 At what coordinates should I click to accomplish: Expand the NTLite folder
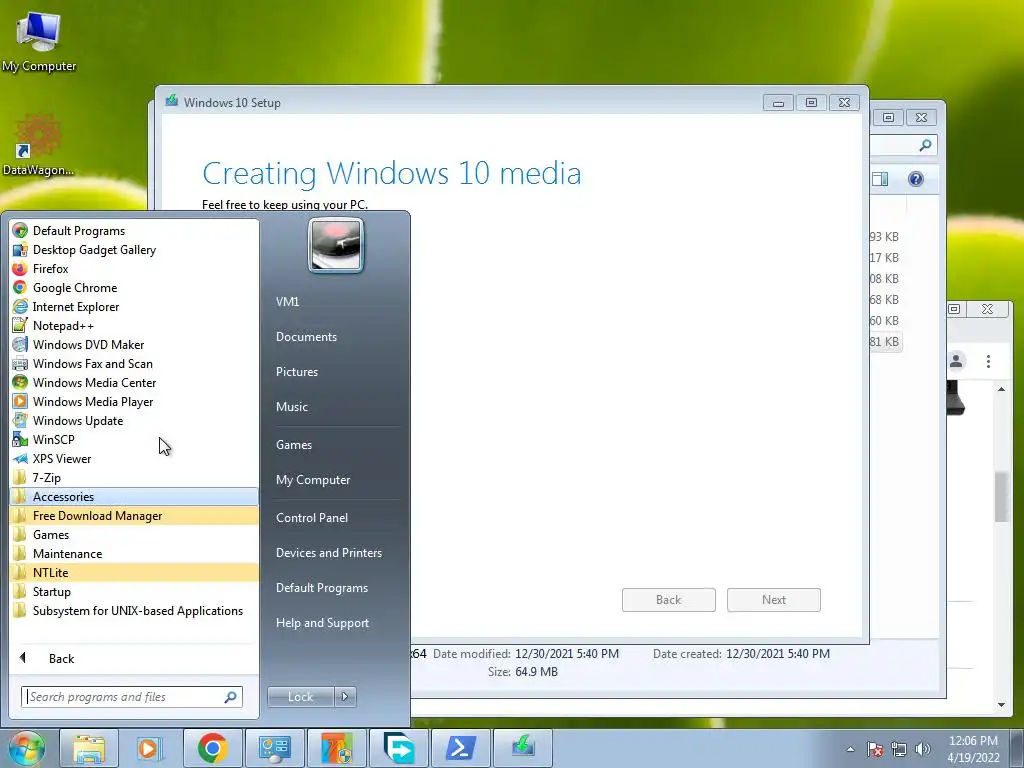pyautogui.click(x=135, y=572)
